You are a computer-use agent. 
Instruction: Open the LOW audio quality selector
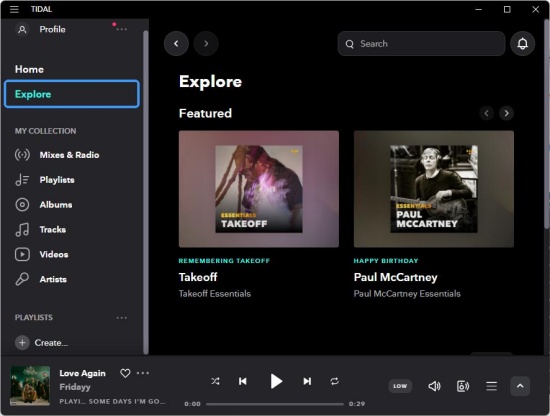click(x=400, y=386)
